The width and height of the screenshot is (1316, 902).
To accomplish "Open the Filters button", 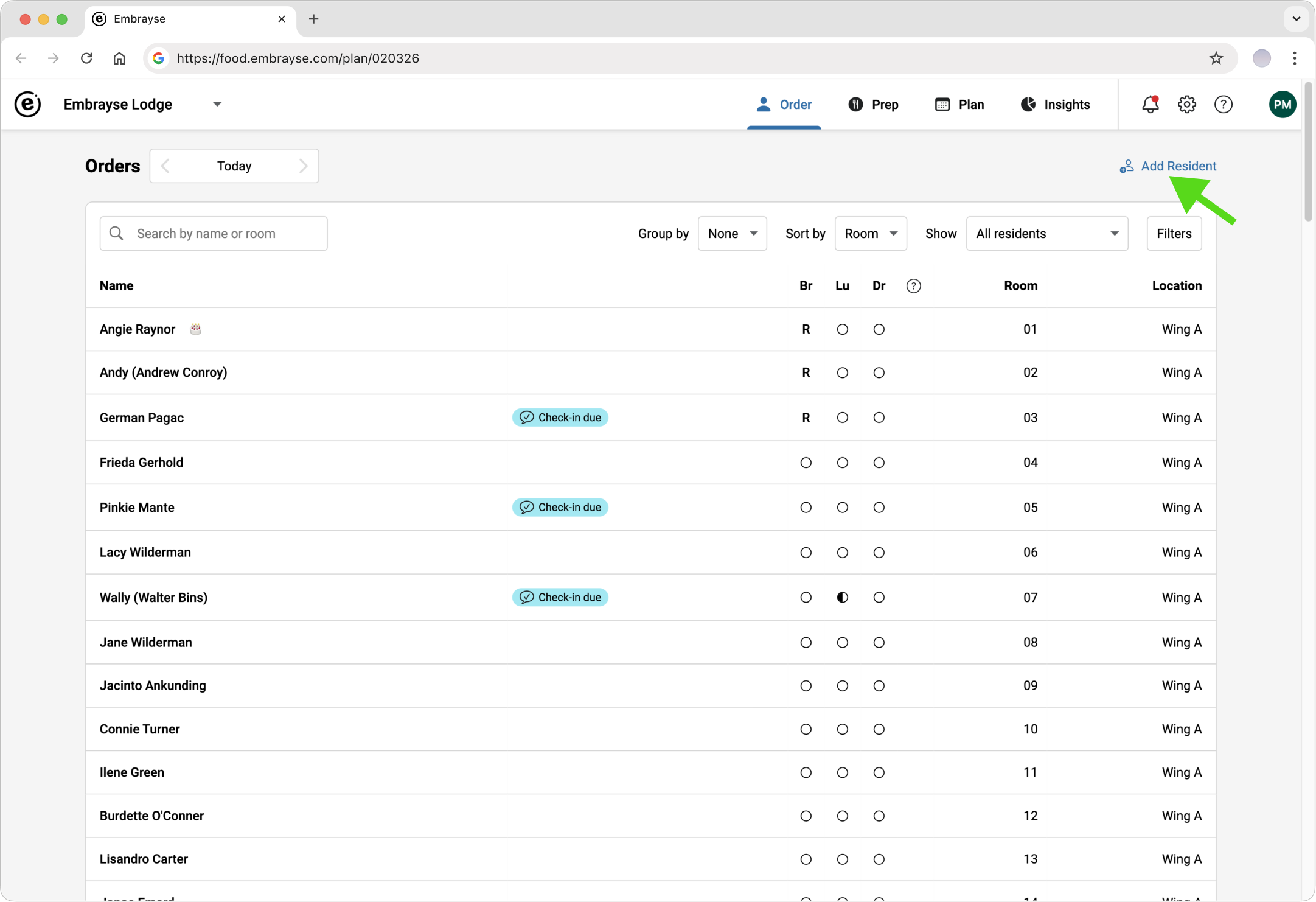I will [x=1174, y=234].
